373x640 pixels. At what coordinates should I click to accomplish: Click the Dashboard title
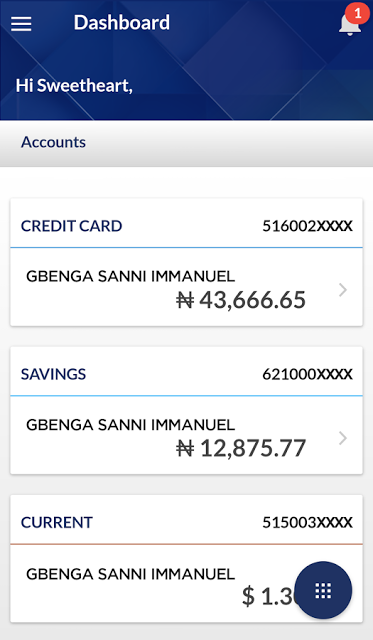tap(122, 22)
